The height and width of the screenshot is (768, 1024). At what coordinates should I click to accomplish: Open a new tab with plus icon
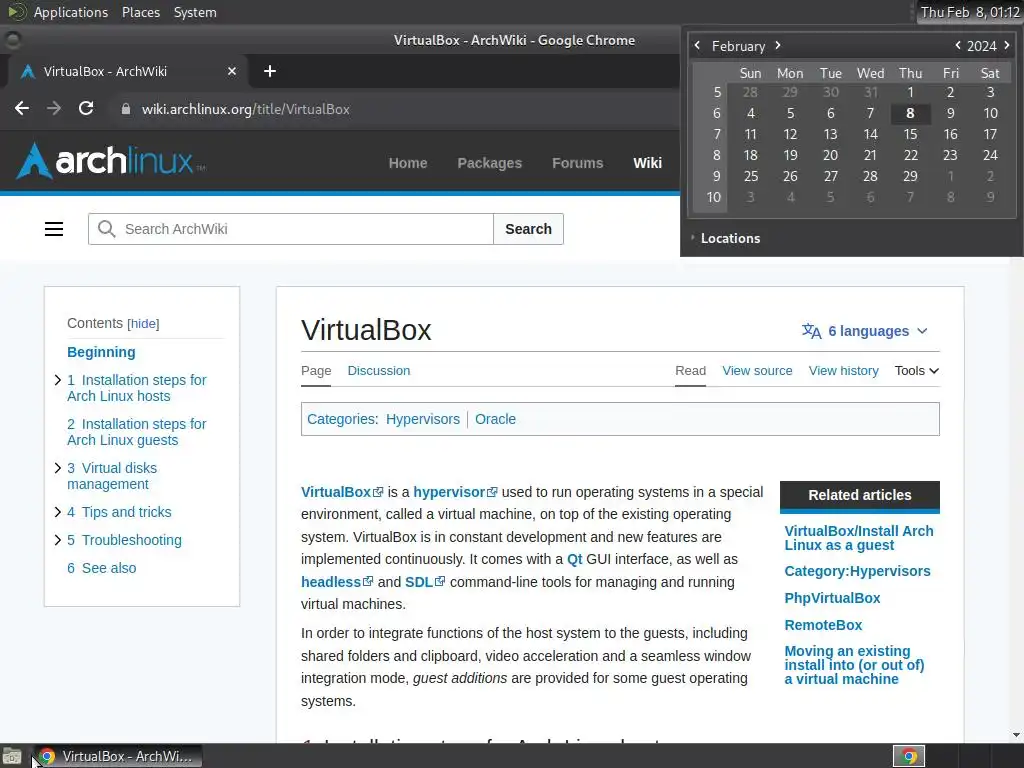(270, 71)
